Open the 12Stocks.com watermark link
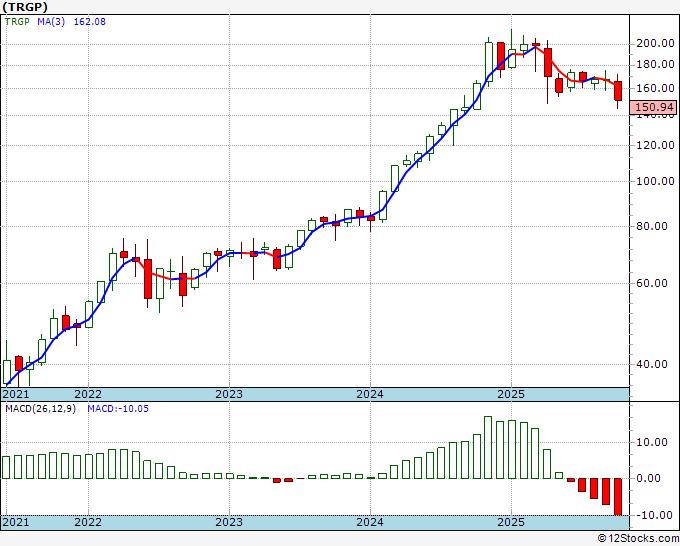Screen dimensions: 680x546 pos(637,538)
